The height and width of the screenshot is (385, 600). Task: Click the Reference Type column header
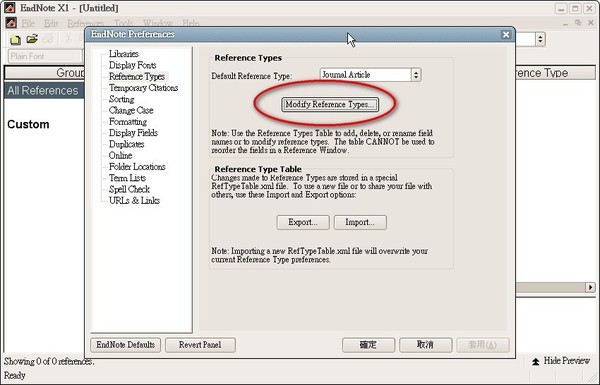point(555,73)
